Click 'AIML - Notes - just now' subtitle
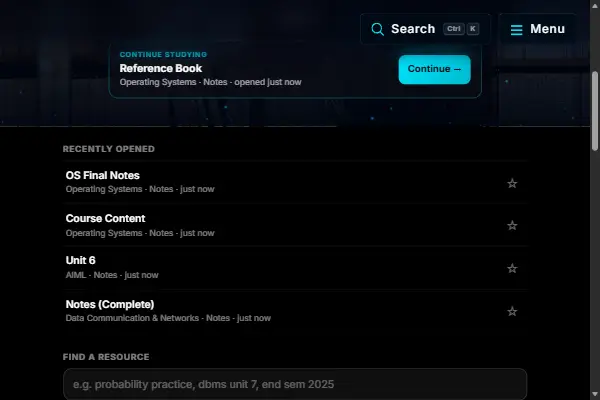The width and height of the screenshot is (600, 400). pyautogui.click(x=112, y=275)
